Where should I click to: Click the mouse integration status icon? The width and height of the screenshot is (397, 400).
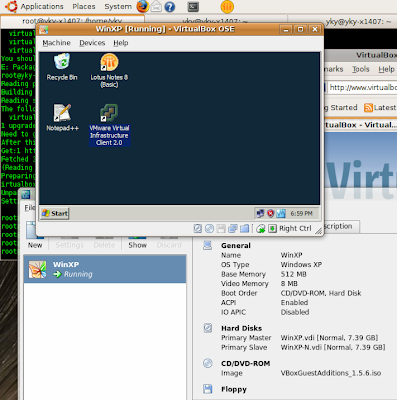(261, 228)
